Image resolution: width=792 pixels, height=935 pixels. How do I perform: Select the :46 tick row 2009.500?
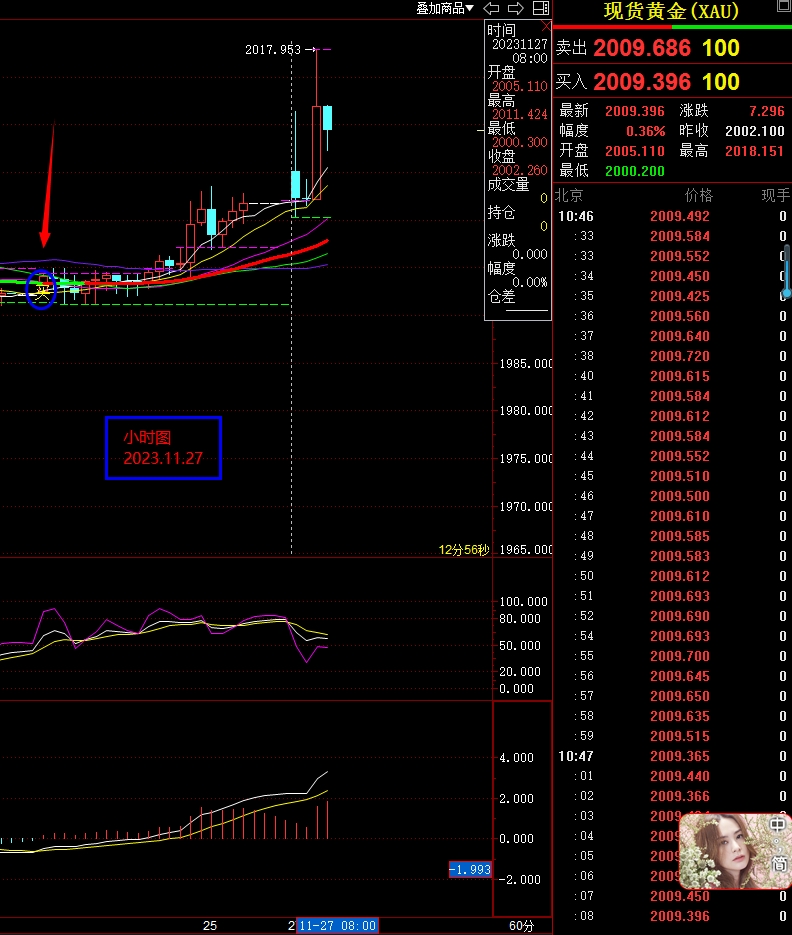point(672,496)
